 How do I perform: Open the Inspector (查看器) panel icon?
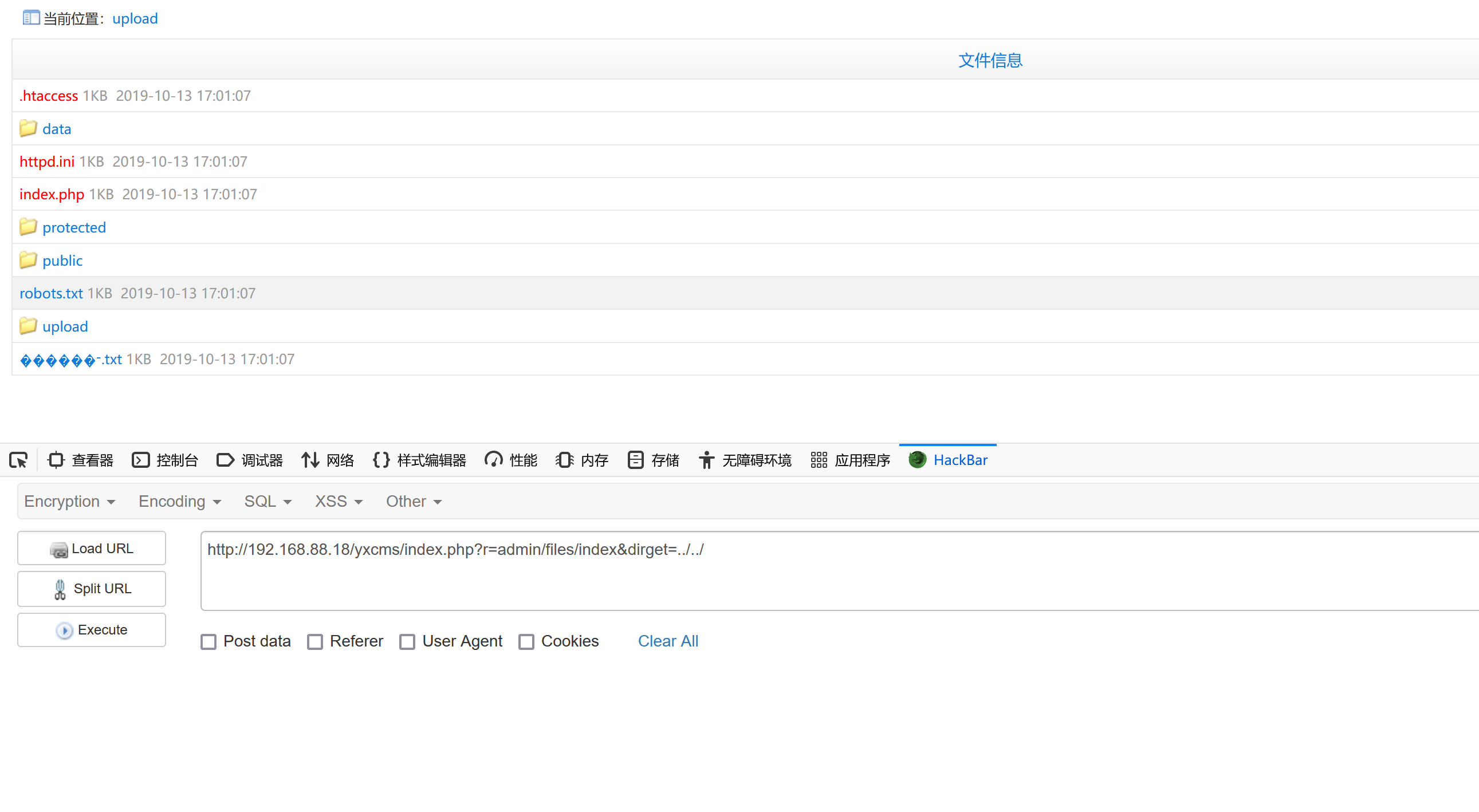(x=56, y=460)
